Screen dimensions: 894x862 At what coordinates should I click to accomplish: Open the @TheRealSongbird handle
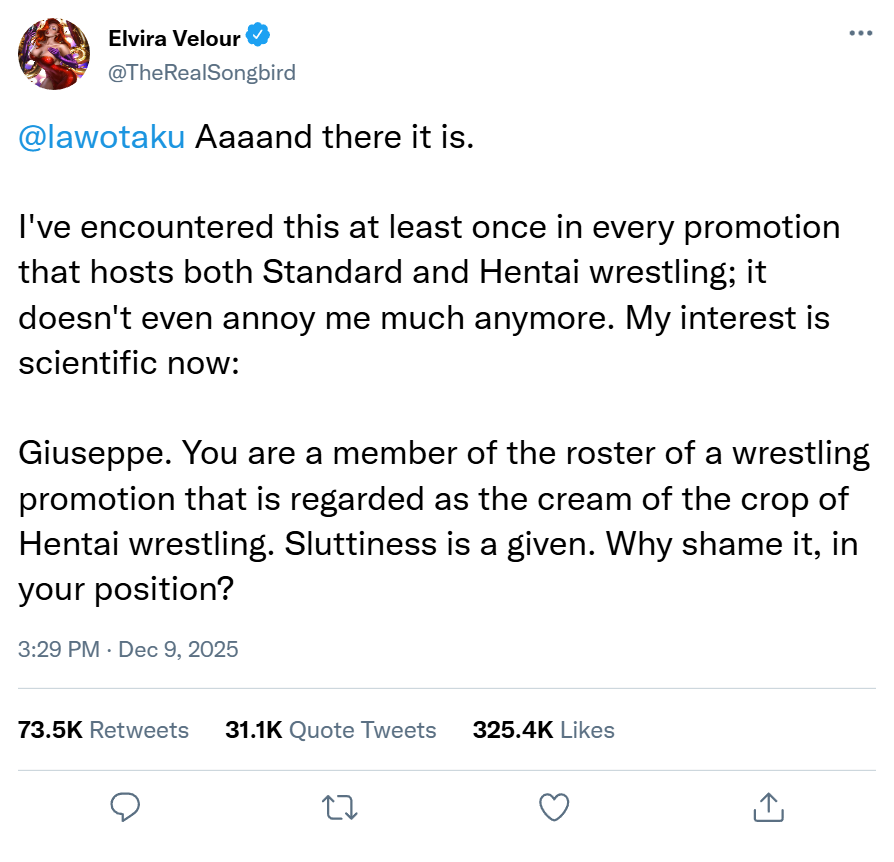[x=202, y=72]
